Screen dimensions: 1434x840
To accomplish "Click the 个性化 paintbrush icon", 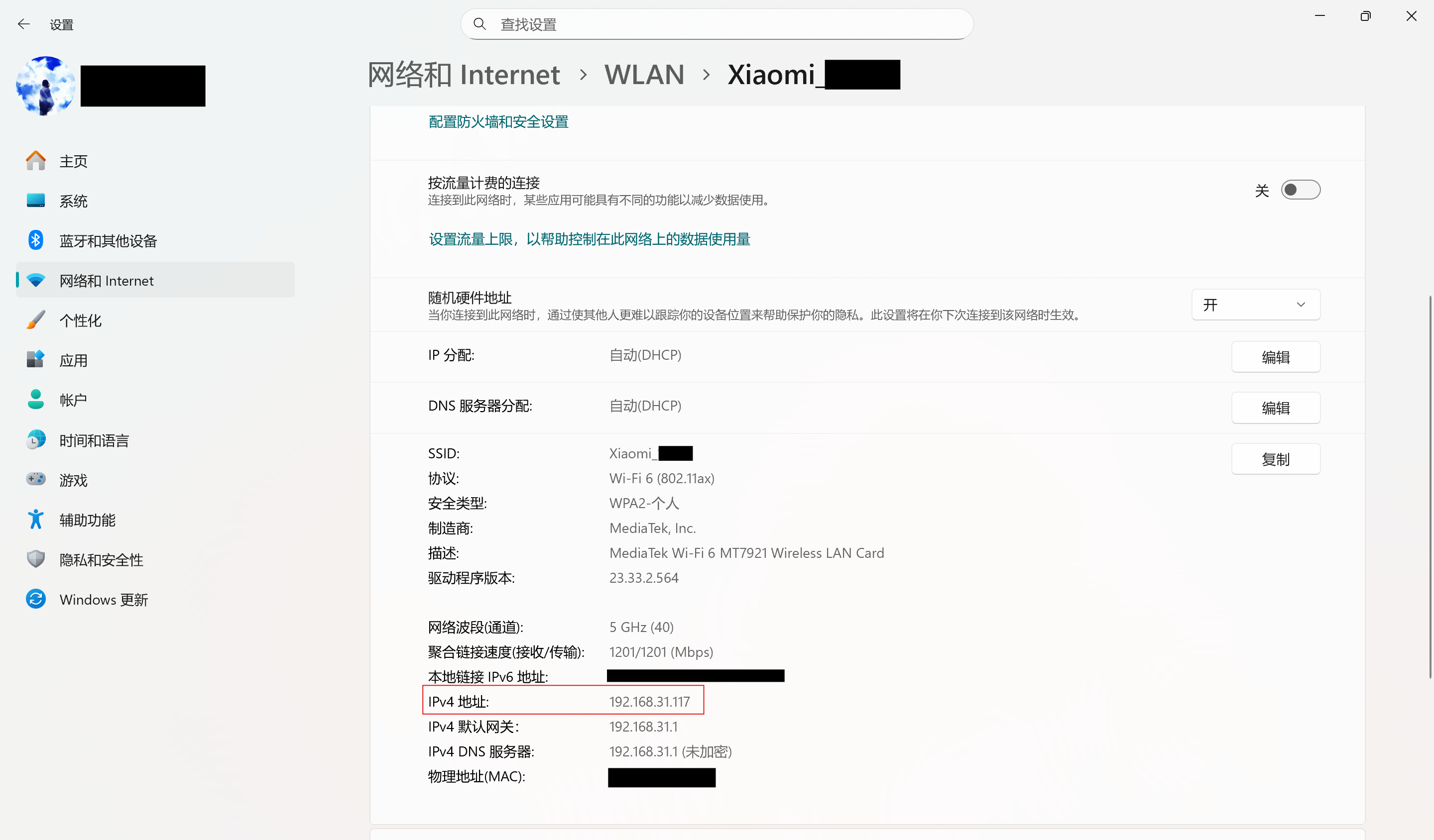I will tap(35, 320).
